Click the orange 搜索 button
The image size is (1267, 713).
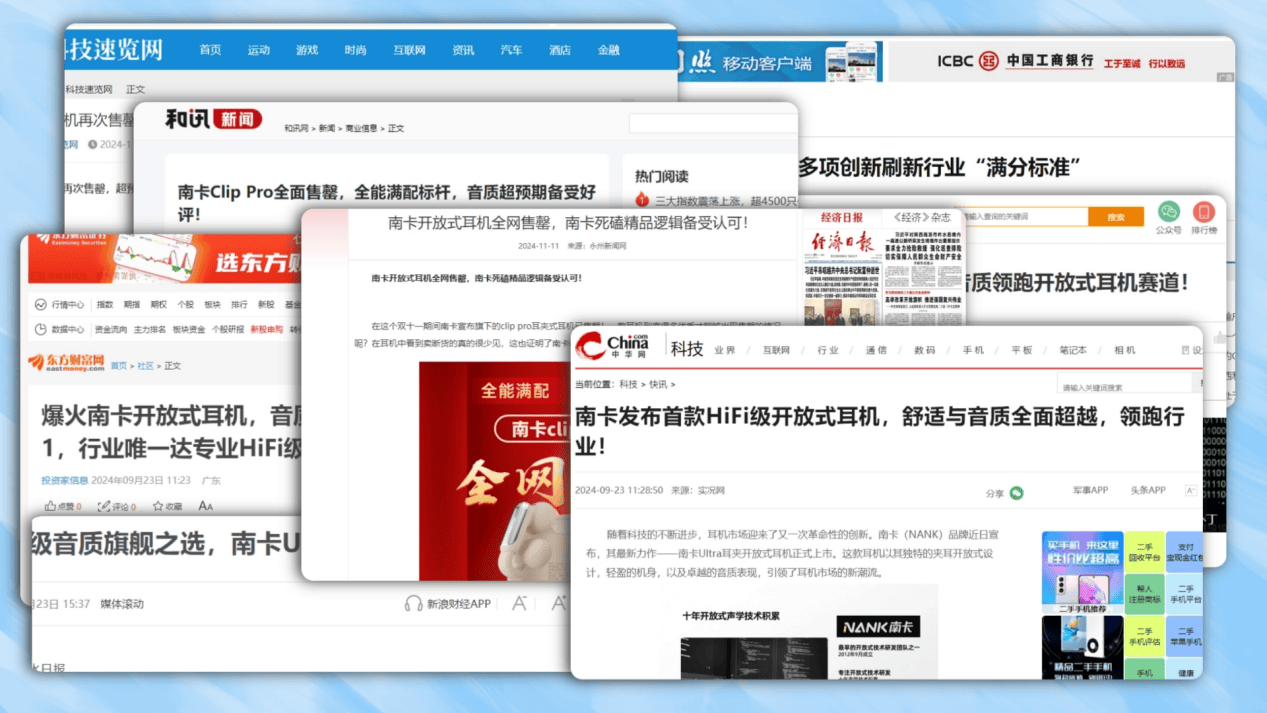[1116, 217]
